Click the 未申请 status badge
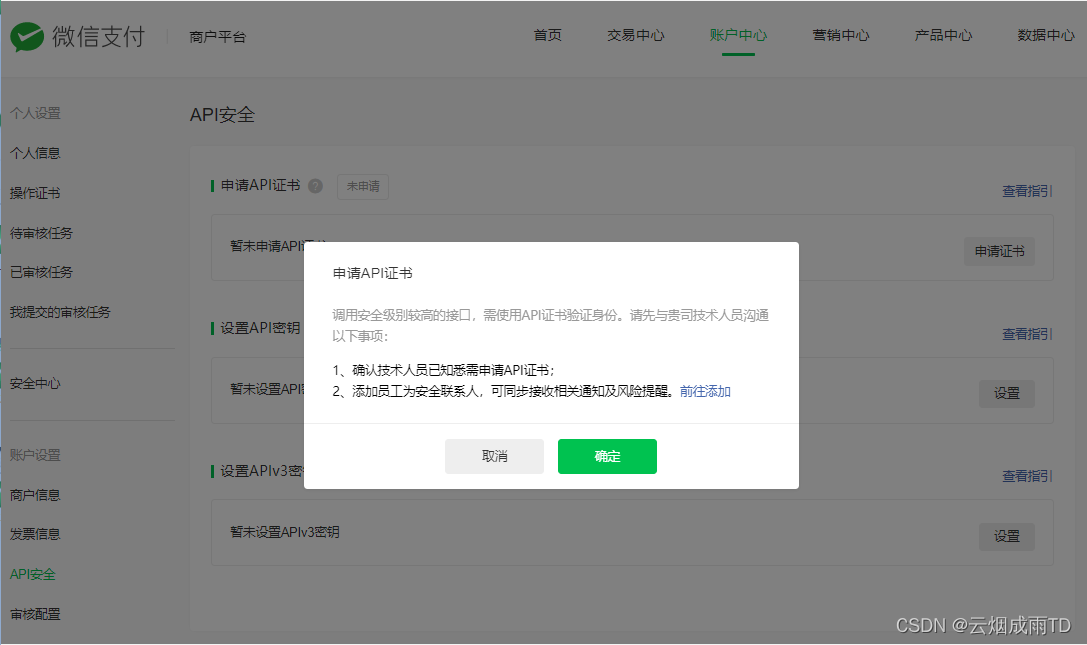Image resolution: width=1087 pixels, height=645 pixels. tap(363, 187)
